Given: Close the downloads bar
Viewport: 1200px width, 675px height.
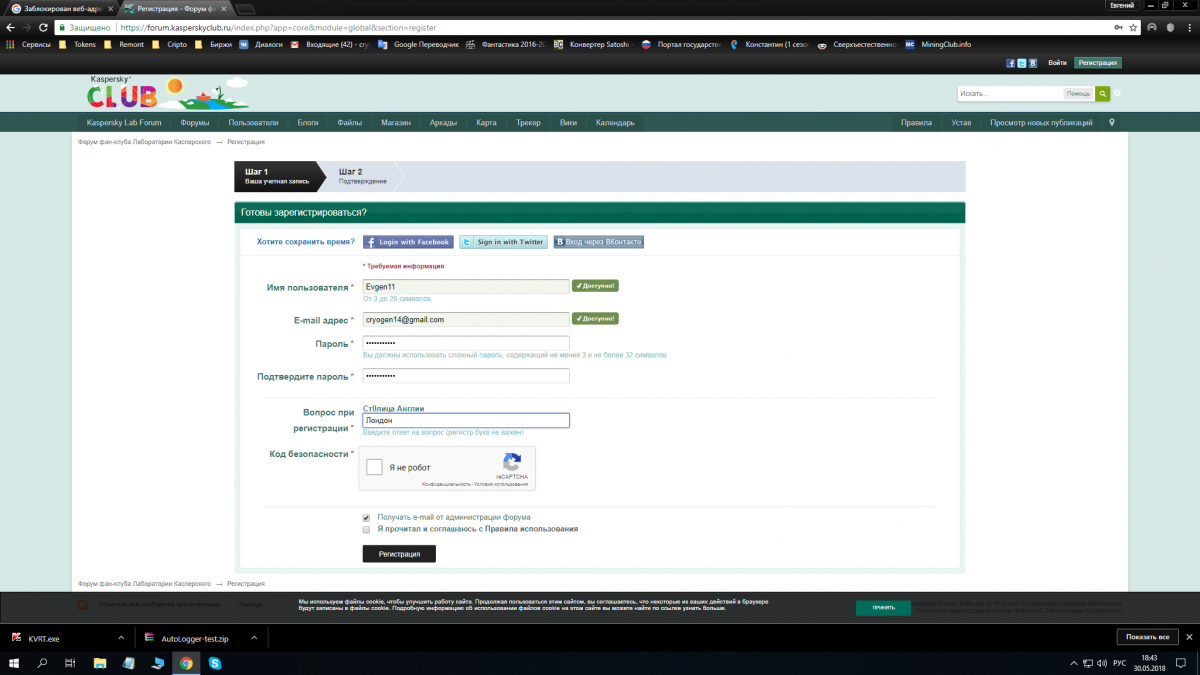Looking at the screenshot, I should pos(1187,637).
